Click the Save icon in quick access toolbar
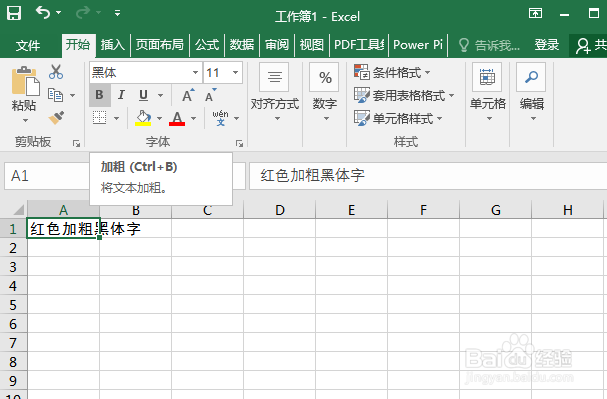 pyautogui.click(x=14, y=13)
